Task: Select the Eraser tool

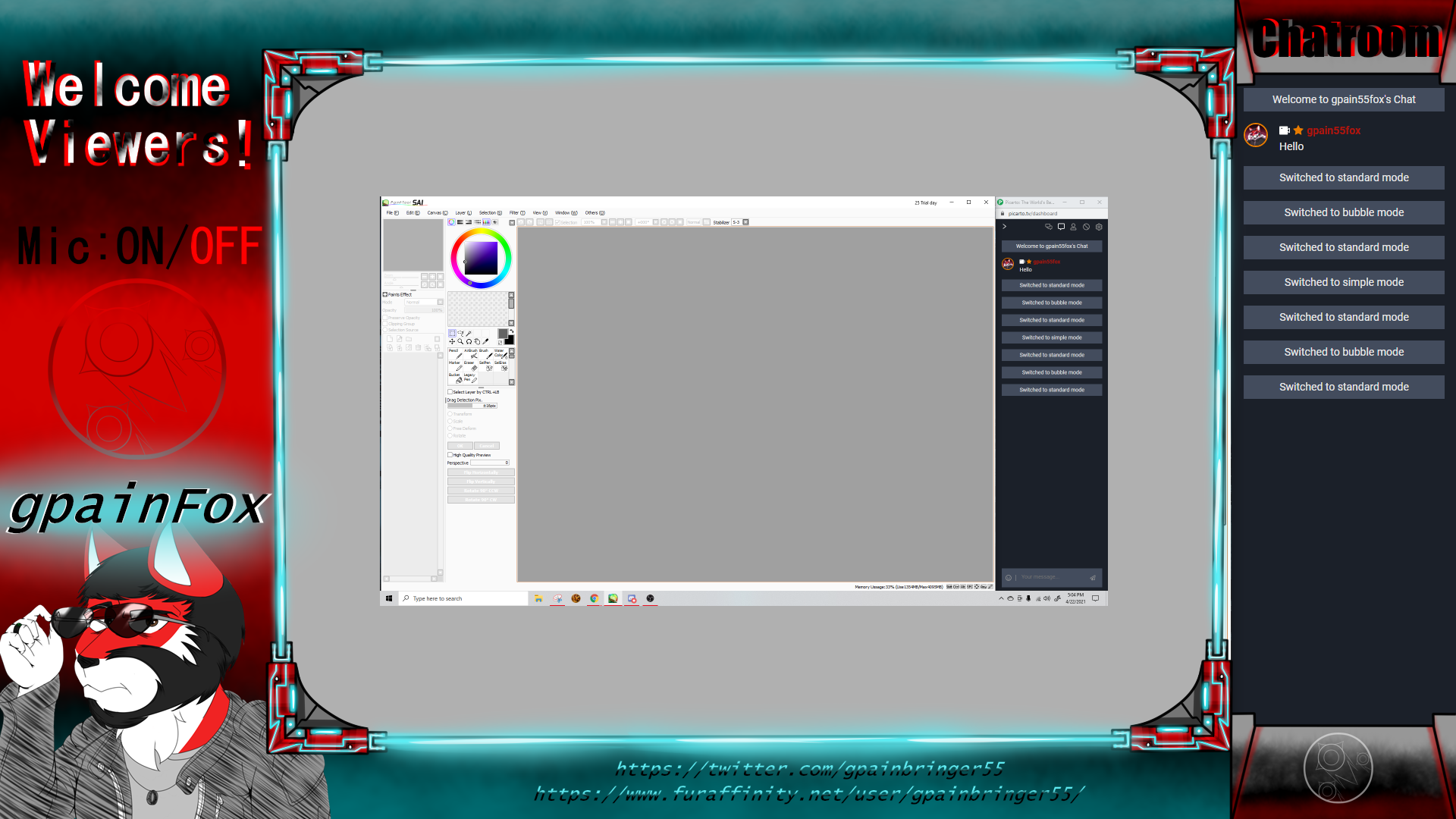Action: point(469,366)
